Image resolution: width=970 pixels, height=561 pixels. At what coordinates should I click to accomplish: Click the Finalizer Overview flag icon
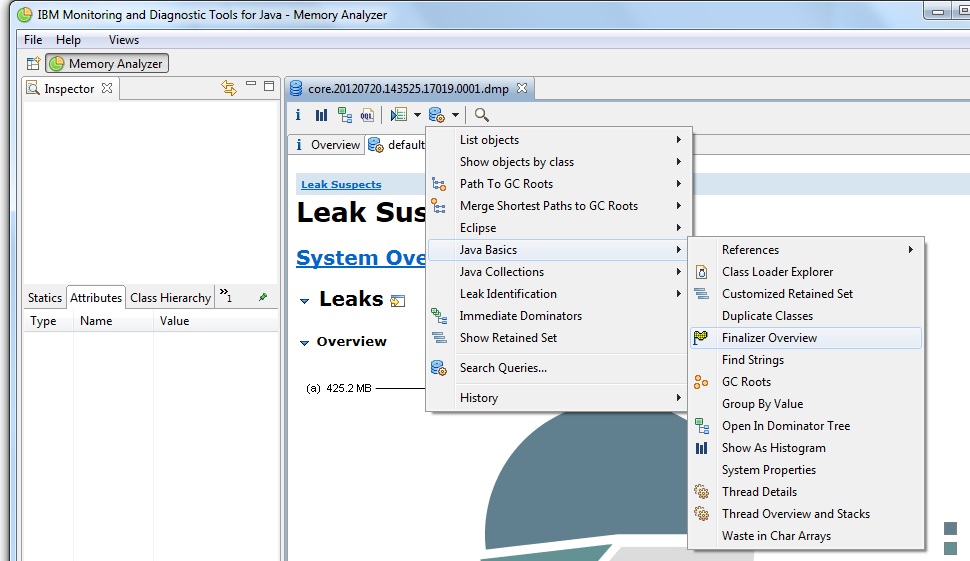[700, 338]
